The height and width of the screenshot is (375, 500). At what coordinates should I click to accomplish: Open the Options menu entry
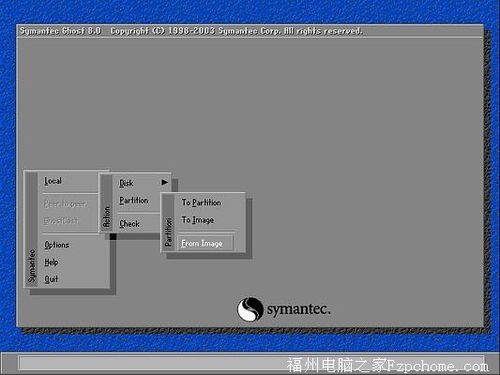pos(57,245)
